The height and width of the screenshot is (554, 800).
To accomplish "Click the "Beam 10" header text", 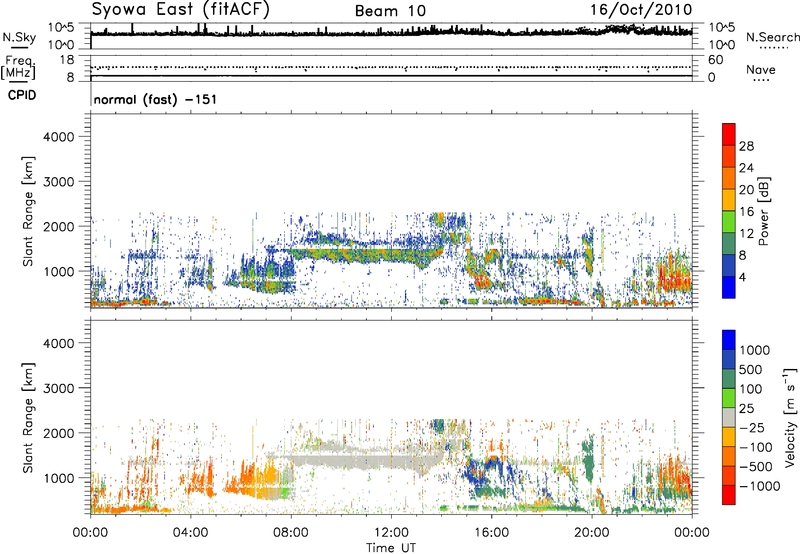I will tap(390, 11).
